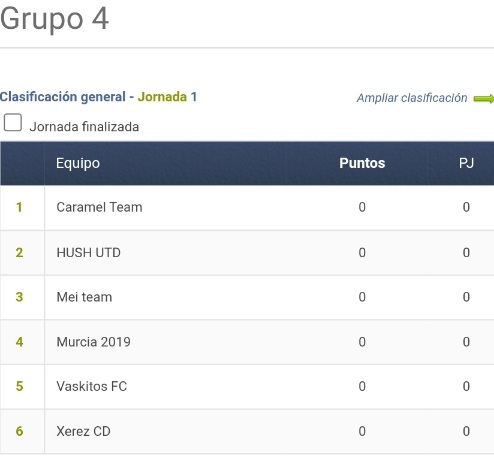
Task: Click Caramel Team's Puntos value
Action: (x=362, y=207)
